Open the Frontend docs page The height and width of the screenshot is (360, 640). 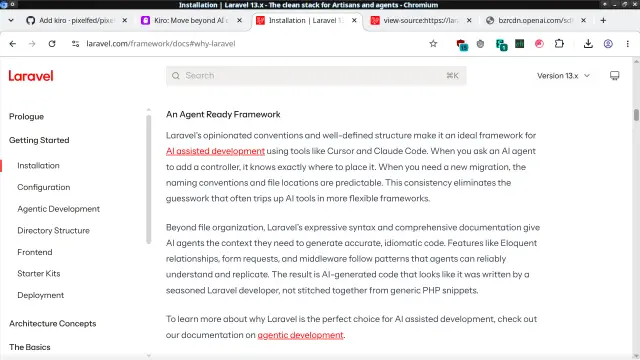tap(35, 252)
